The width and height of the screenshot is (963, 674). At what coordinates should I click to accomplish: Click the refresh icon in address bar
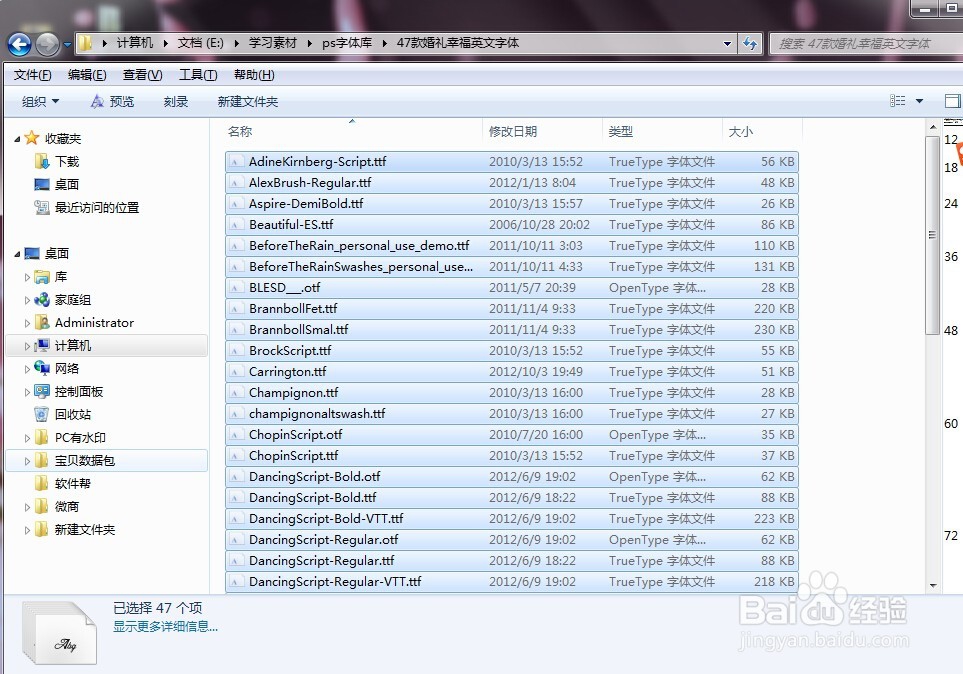[x=750, y=43]
